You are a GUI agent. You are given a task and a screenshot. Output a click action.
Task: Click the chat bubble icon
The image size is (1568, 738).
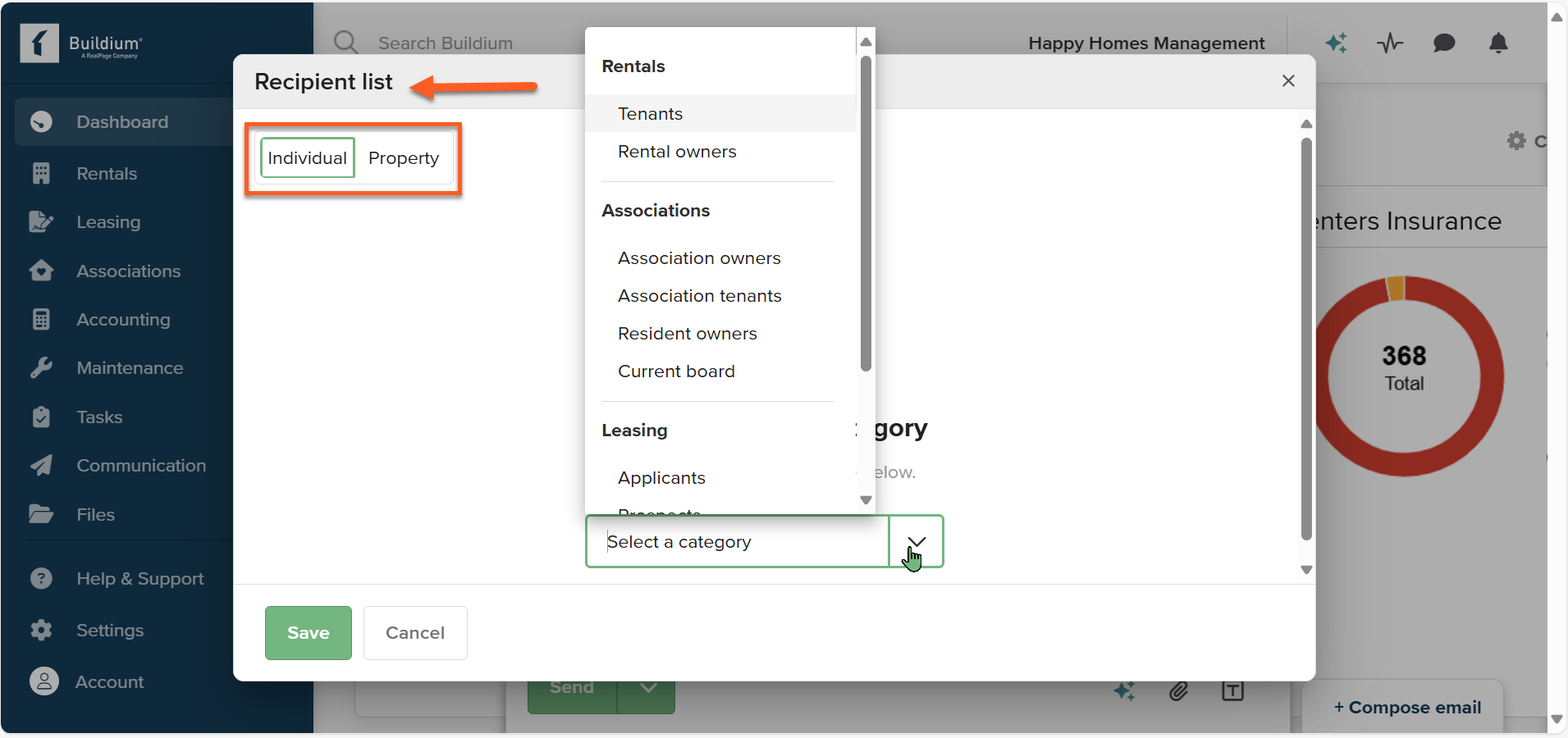(1444, 43)
